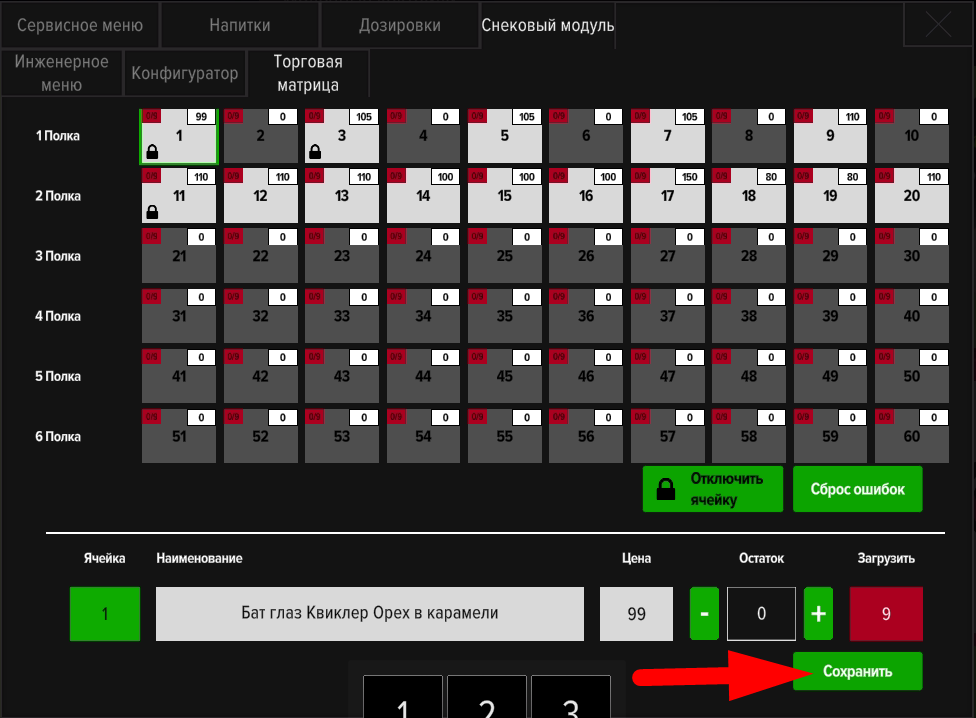
Task: Go to the Инженерное меню tab
Action: (62, 73)
